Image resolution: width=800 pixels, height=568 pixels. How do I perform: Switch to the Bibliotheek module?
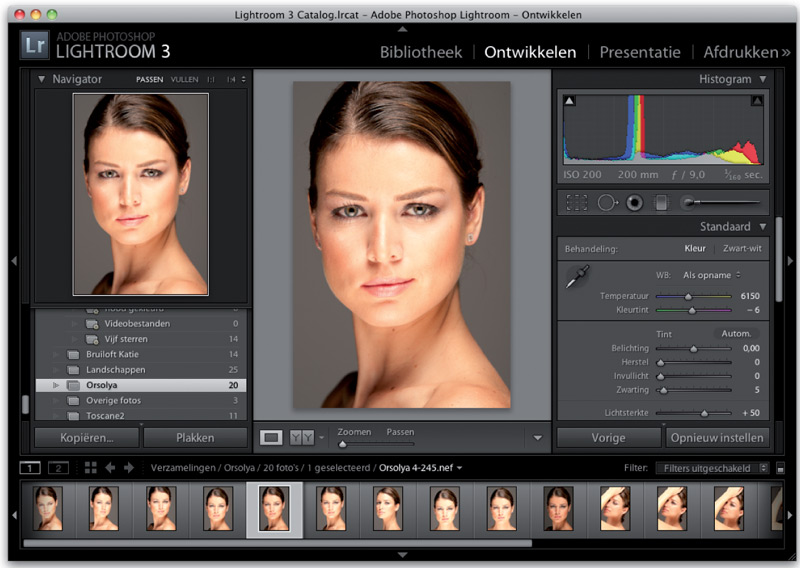coord(421,52)
